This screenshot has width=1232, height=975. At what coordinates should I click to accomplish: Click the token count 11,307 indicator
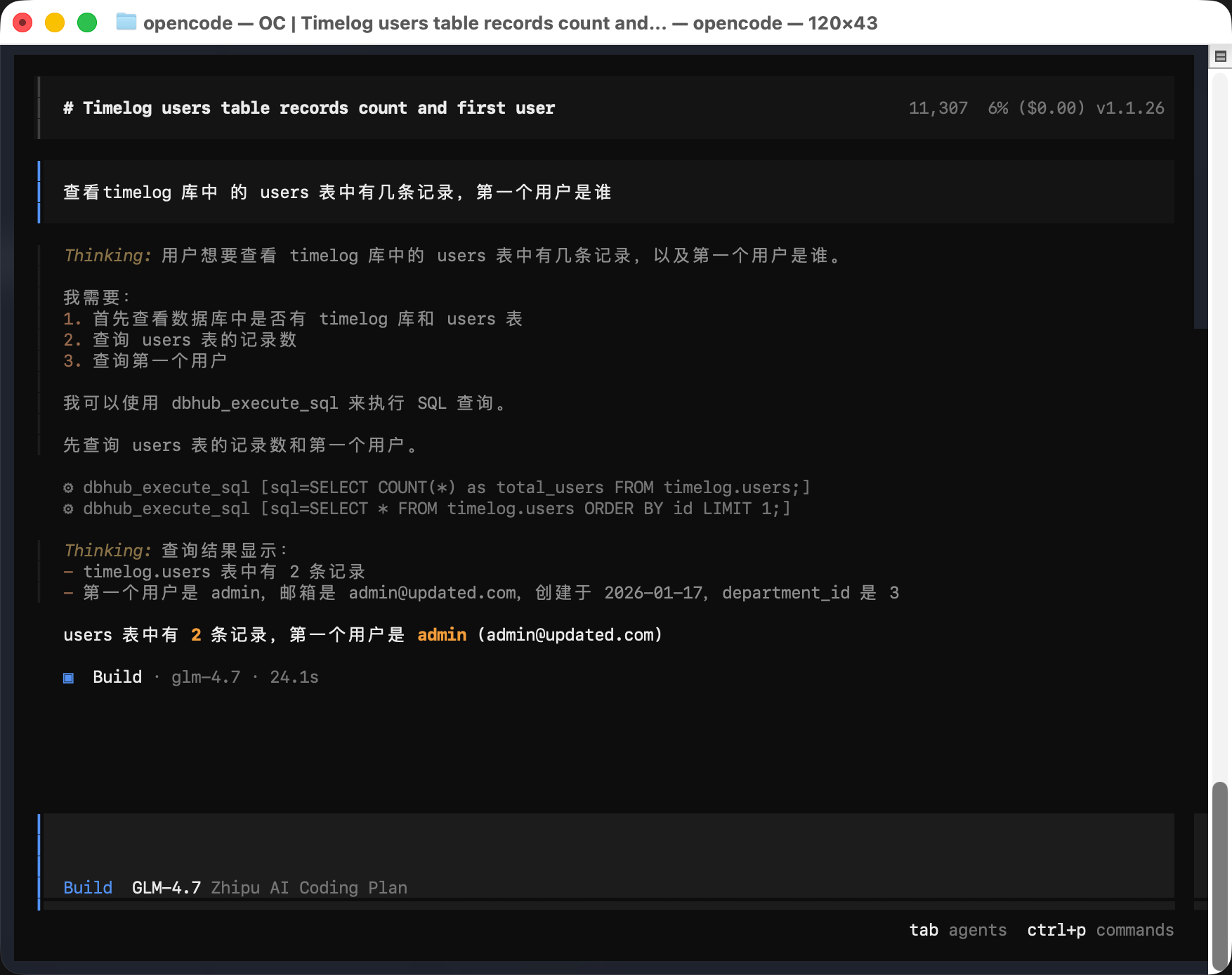(x=938, y=107)
